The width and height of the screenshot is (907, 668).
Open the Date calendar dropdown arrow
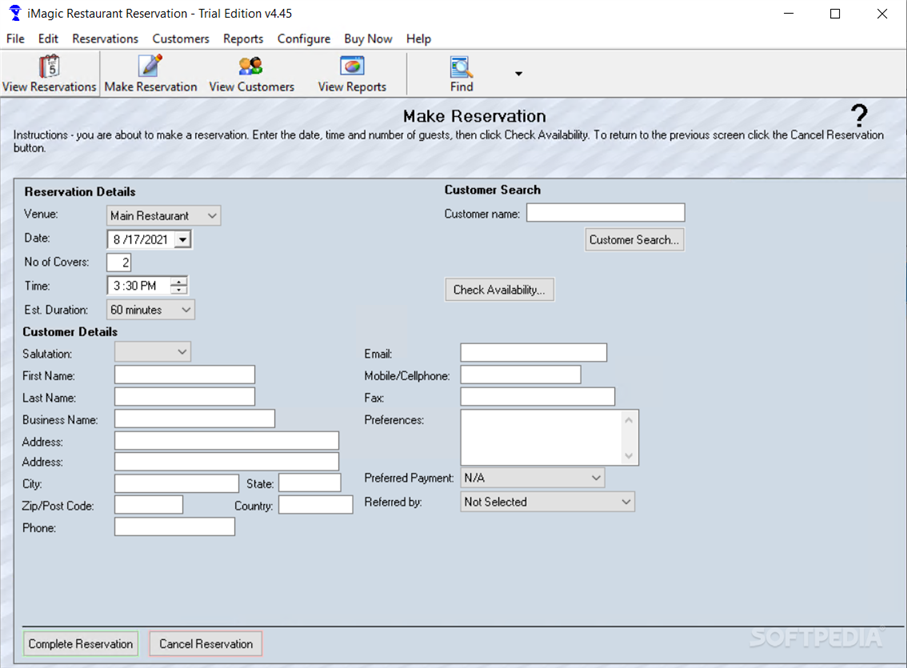183,239
